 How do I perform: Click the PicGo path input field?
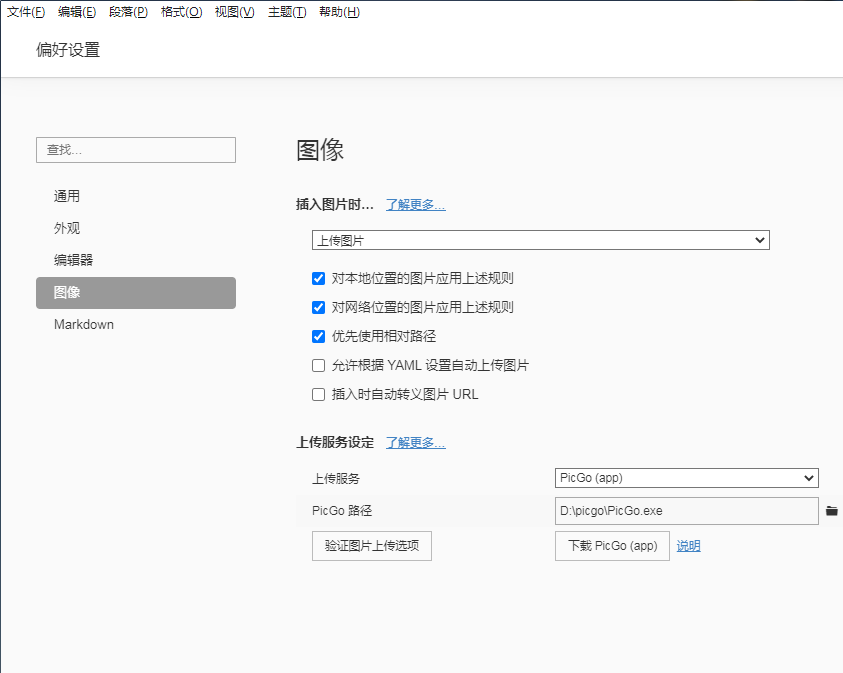[x=687, y=511]
